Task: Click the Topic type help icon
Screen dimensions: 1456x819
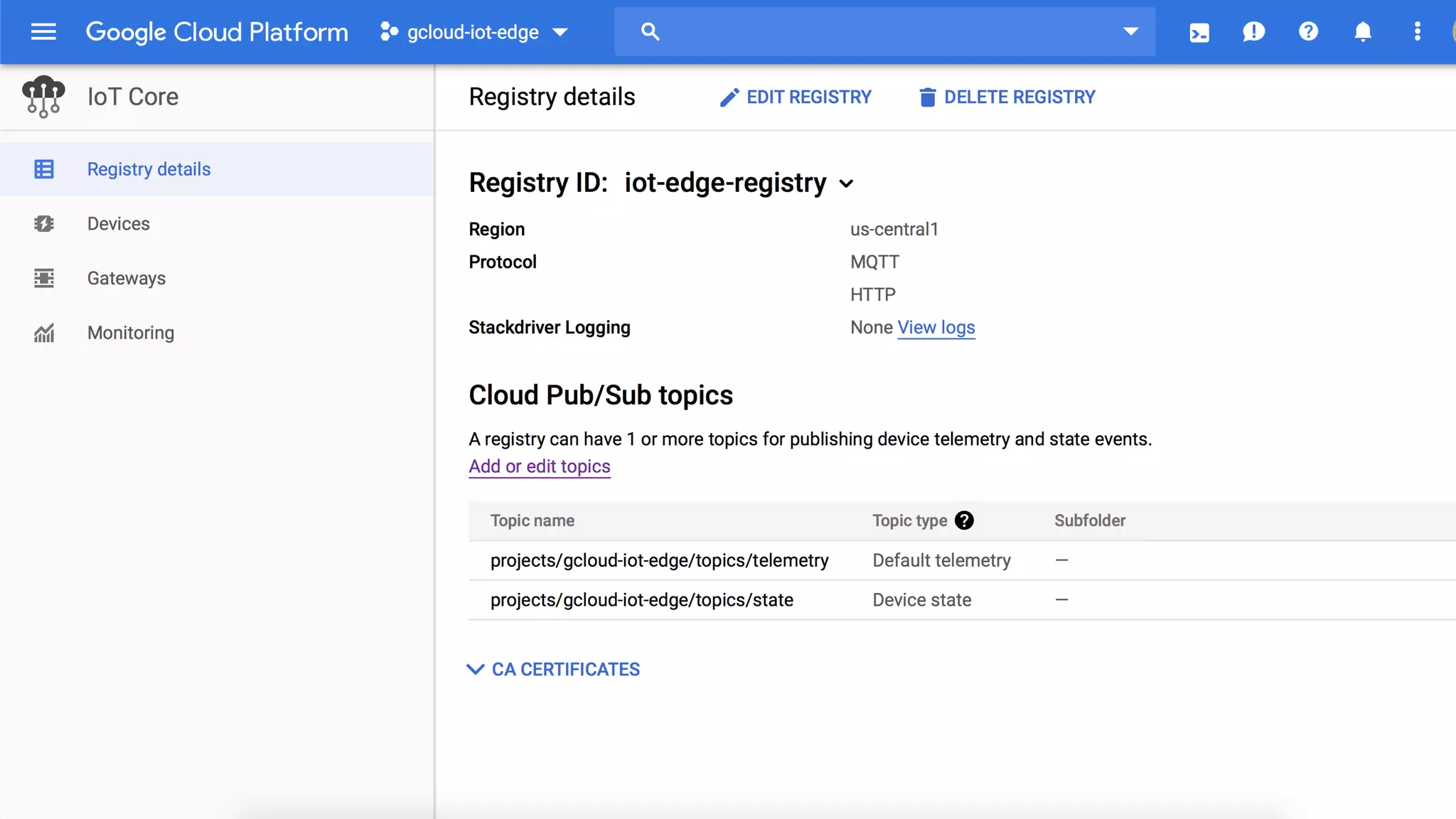Action: click(x=964, y=520)
